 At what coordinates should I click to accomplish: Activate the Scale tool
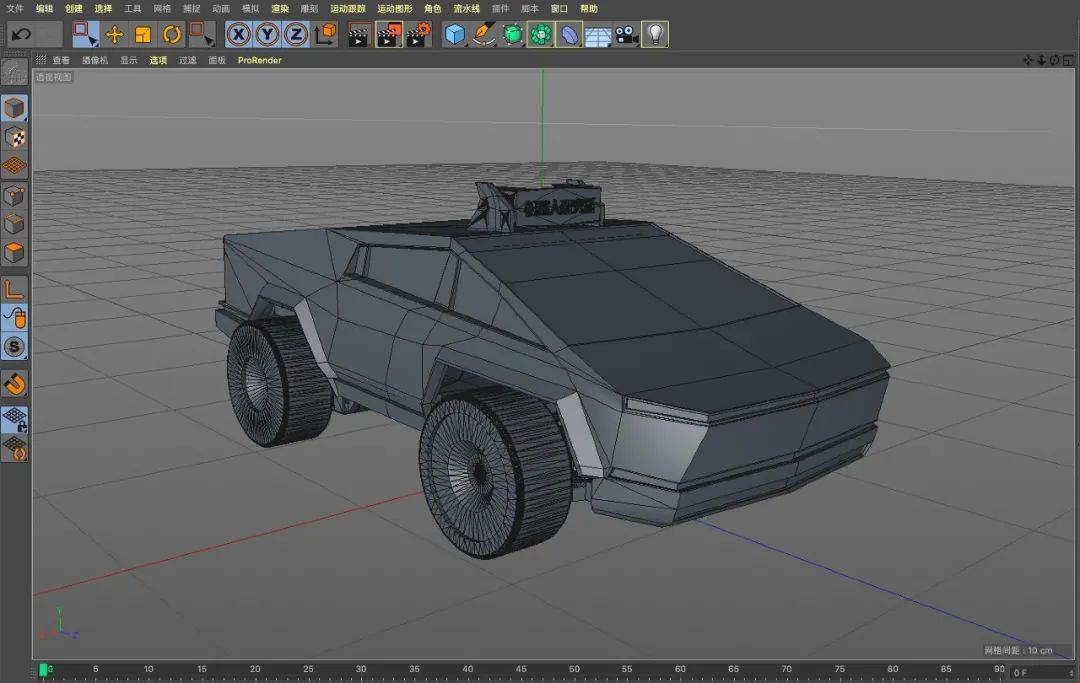143,34
